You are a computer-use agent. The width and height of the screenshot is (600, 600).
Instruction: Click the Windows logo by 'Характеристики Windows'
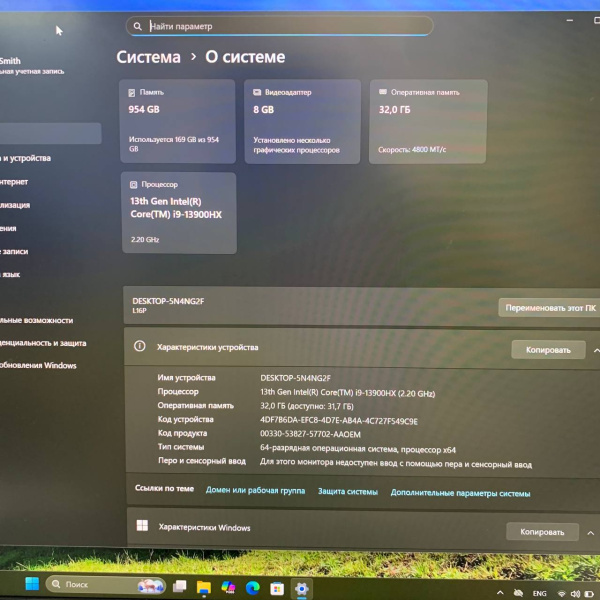[x=142, y=525]
